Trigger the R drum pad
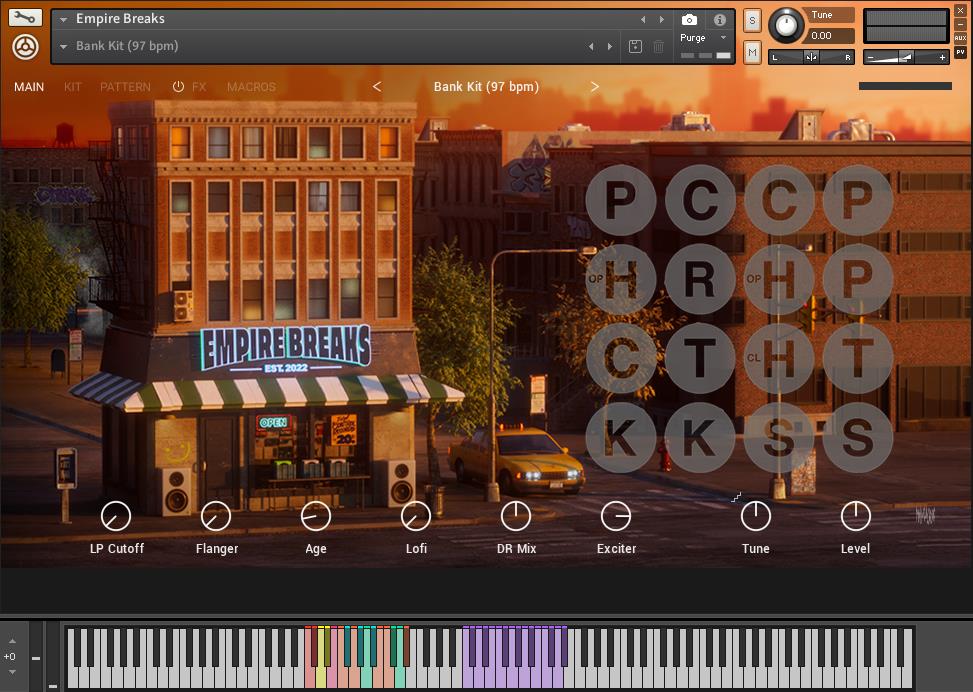Image resolution: width=973 pixels, height=692 pixels. click(699, 279)
